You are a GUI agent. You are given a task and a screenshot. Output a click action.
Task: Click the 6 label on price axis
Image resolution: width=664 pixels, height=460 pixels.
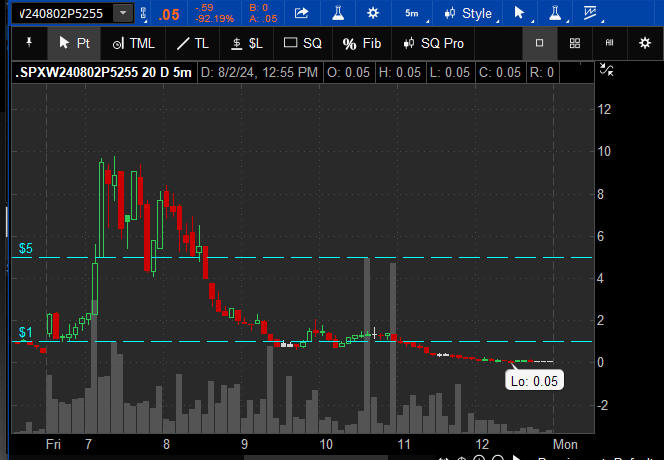600,236
